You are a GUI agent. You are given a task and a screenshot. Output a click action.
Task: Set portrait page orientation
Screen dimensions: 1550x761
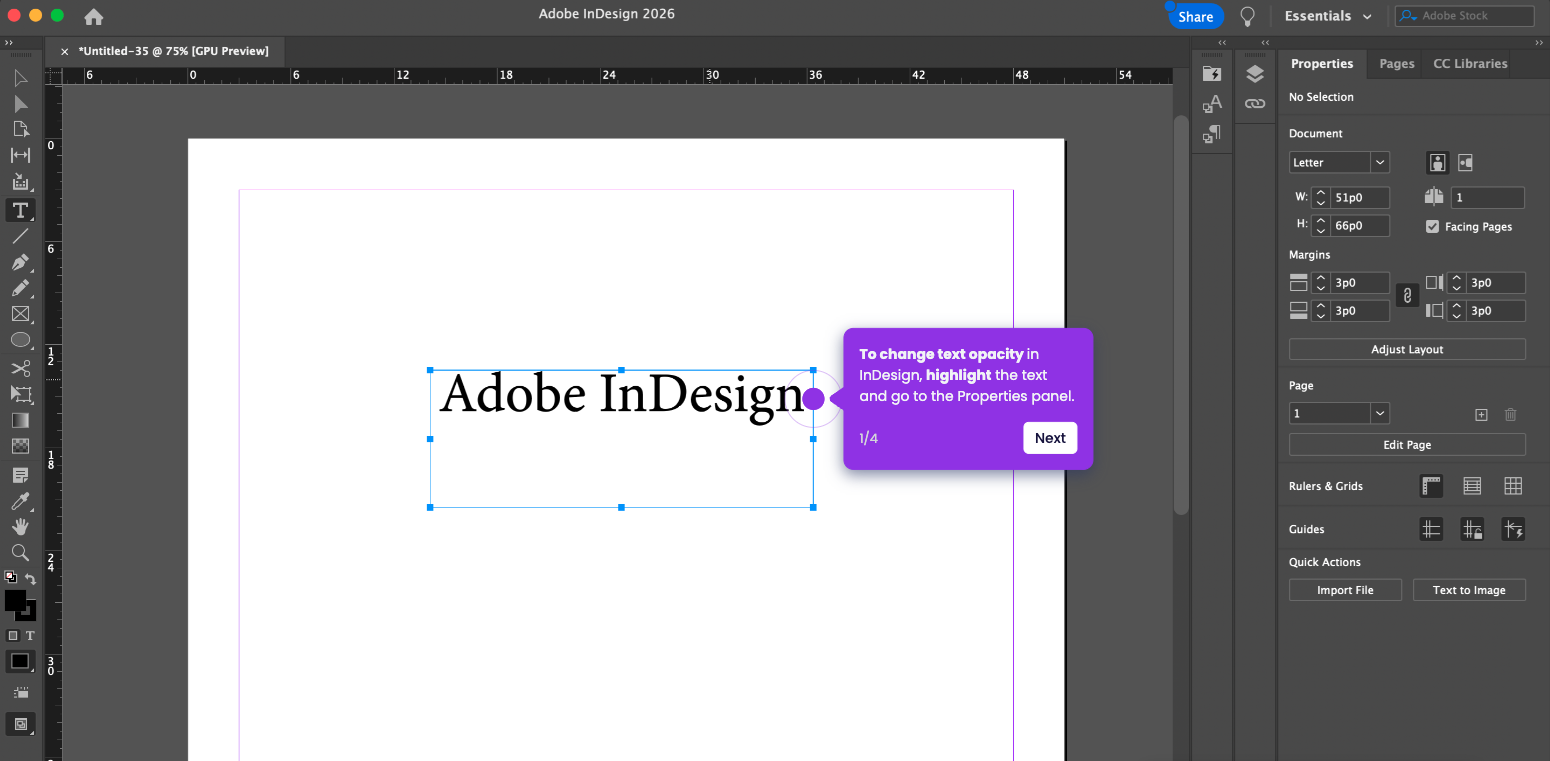pos(1437,162)
